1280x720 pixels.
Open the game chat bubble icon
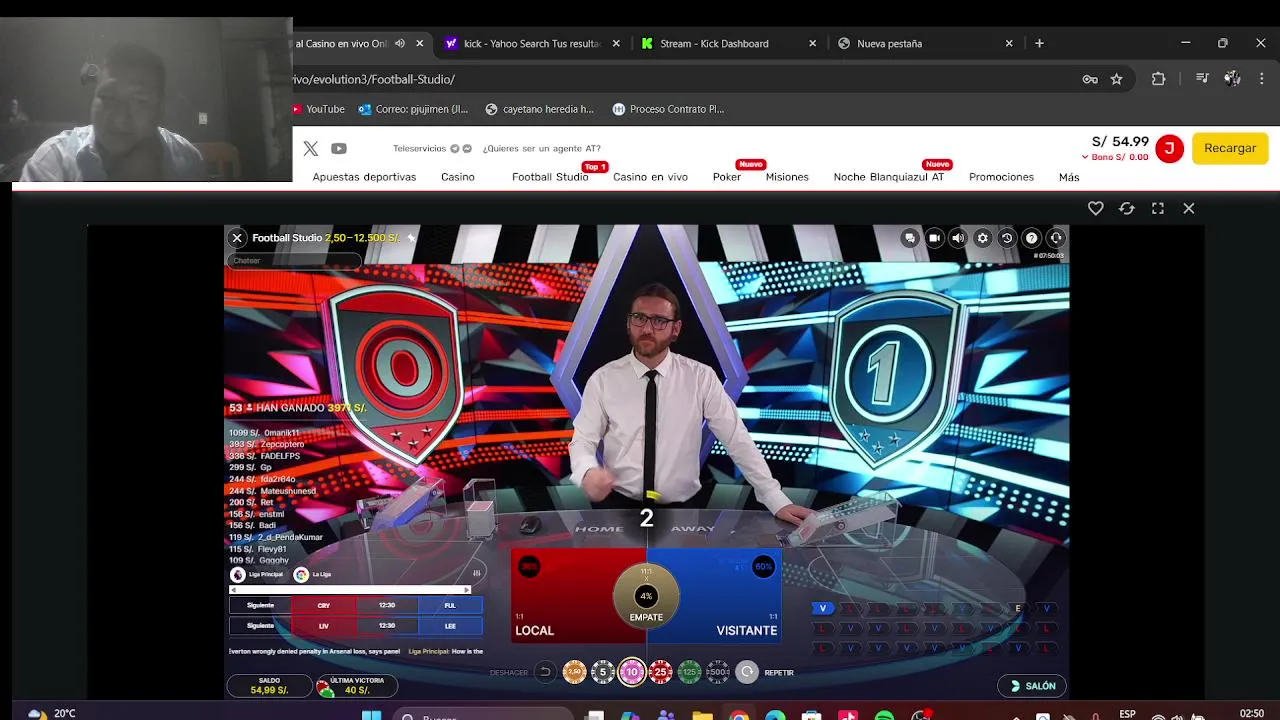click(x=909, y=238)
